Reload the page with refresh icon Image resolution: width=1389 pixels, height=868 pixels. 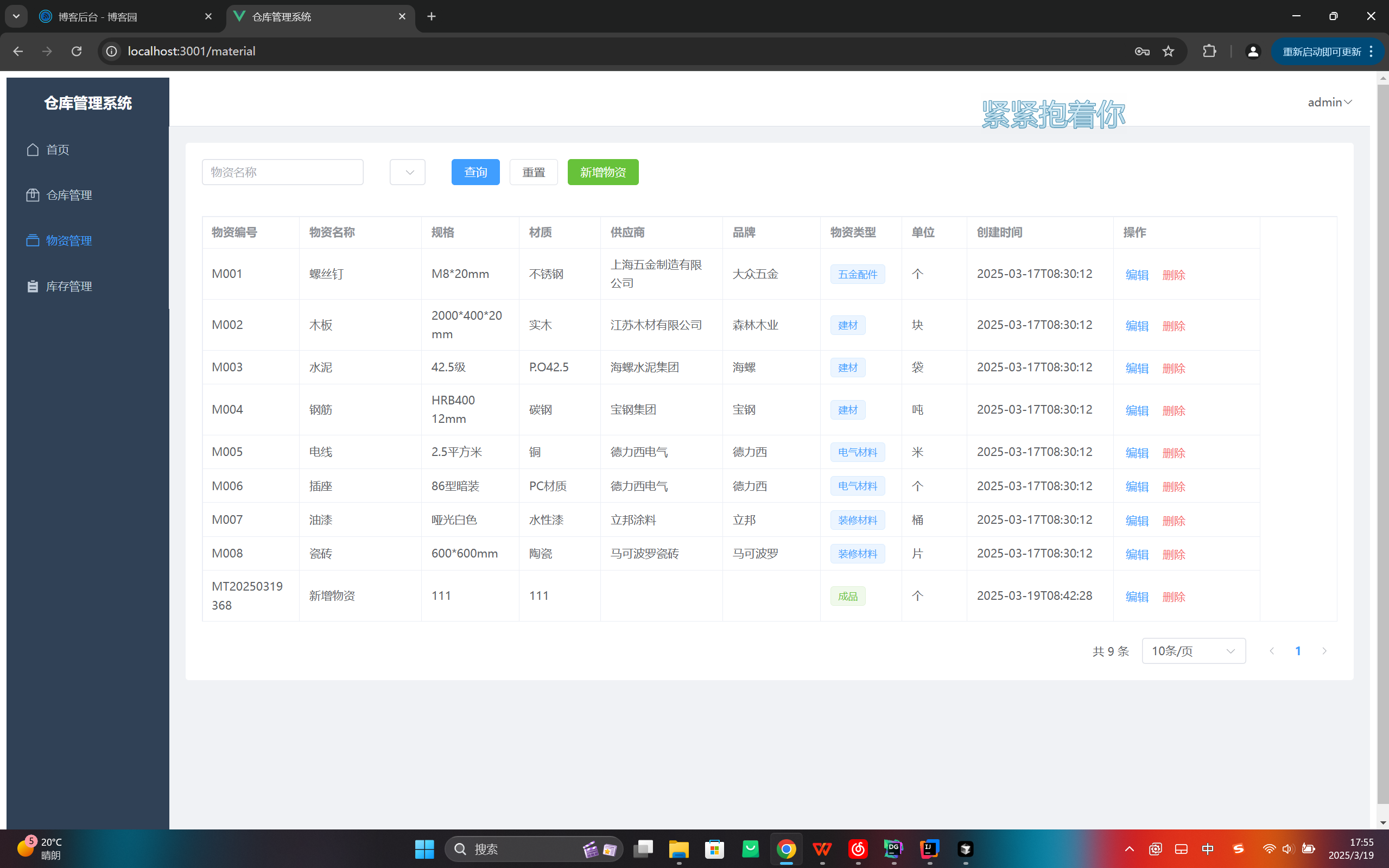77,52
